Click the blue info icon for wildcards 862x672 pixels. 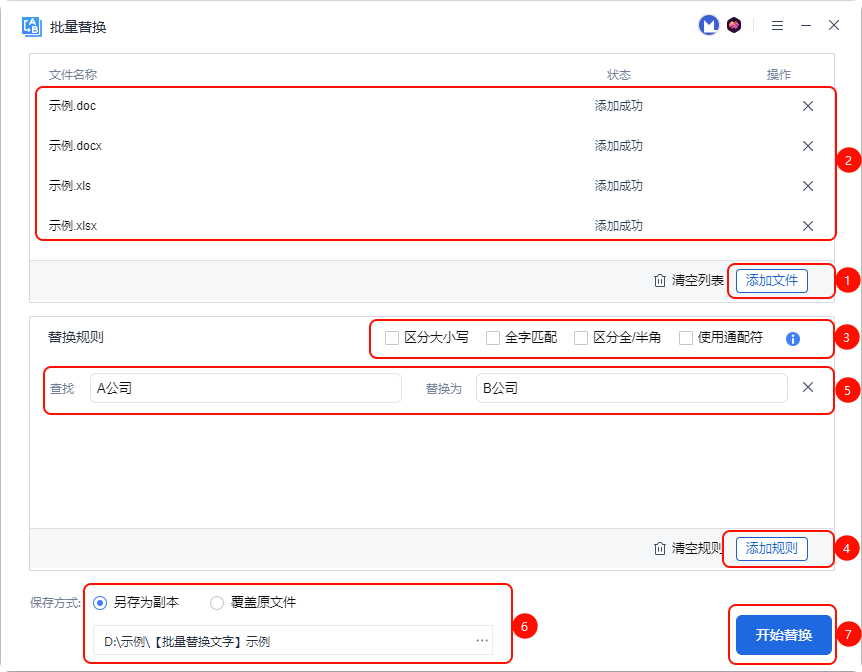pyautogui.click(x=793, y=339)
